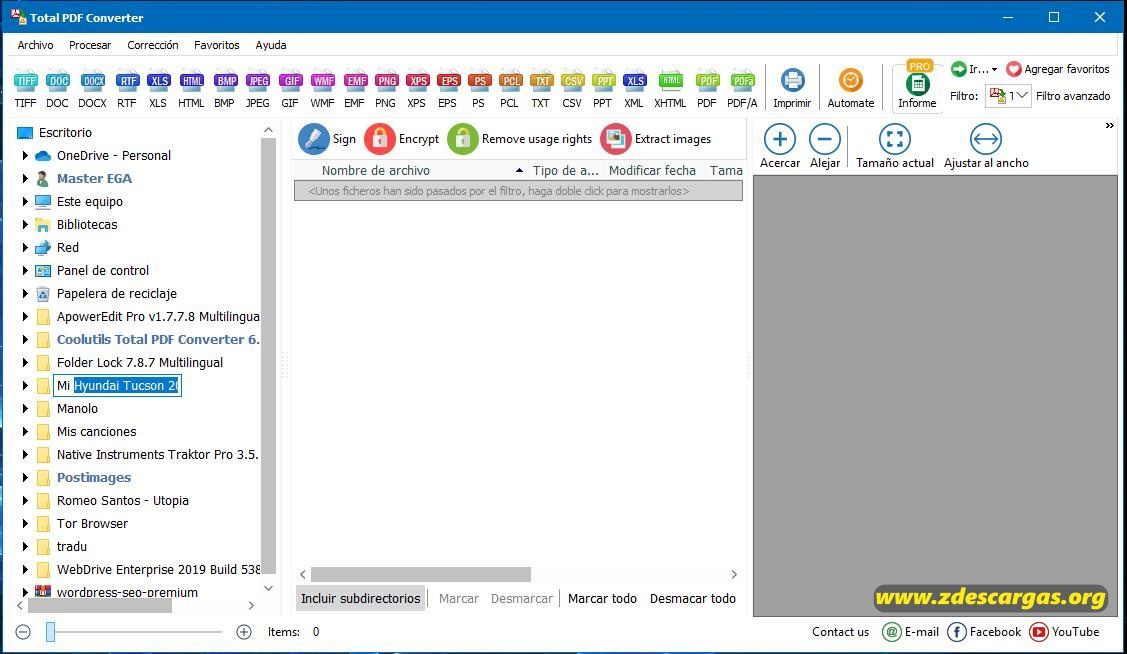Open the Informe PRO report
This screenshot has height=654, width=1127.
pyautogui.click(x=917, y=86)
